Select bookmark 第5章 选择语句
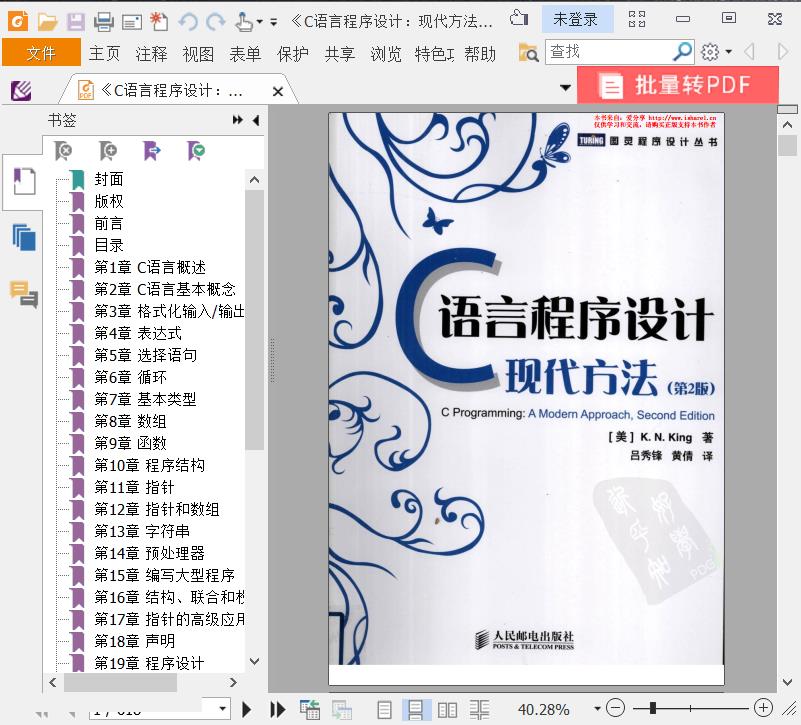The width and height of the screenshot is (801, 725). click(146, 355)
